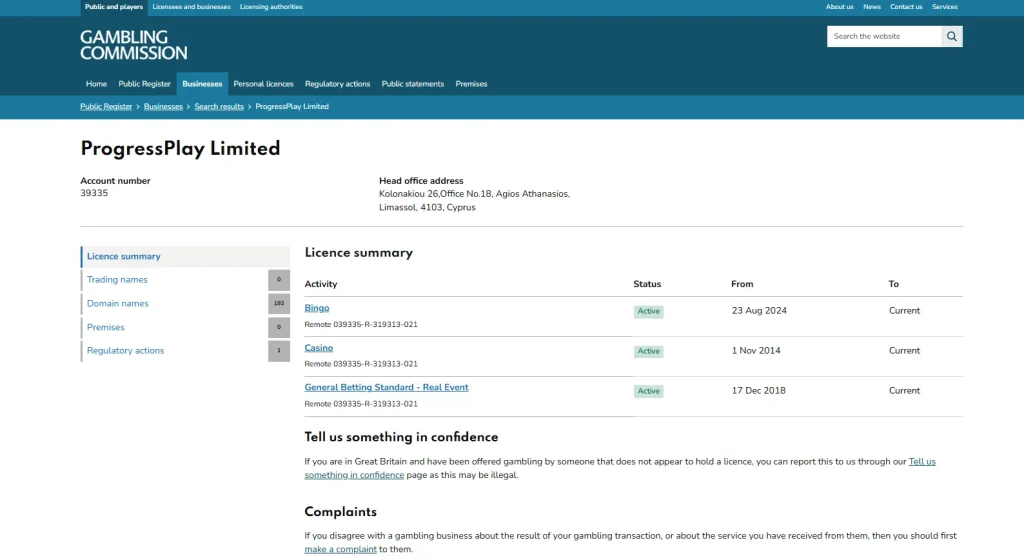The width and height of the screenshot is (1024, 558).
Task: Open General Betting Standard - Real Event link
Action: [x=386, y=387]
